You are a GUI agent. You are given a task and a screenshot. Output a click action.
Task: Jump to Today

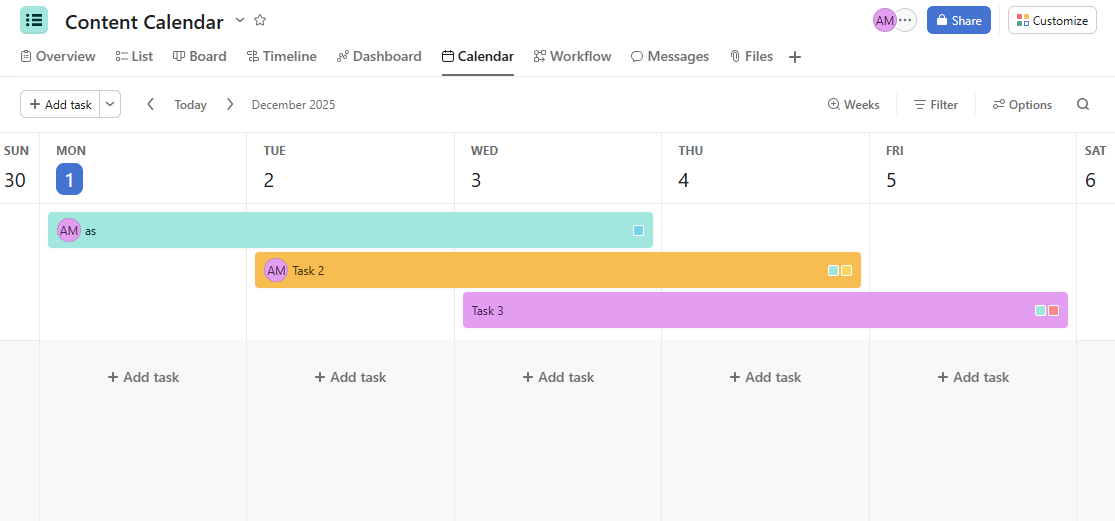coord(191,104)
